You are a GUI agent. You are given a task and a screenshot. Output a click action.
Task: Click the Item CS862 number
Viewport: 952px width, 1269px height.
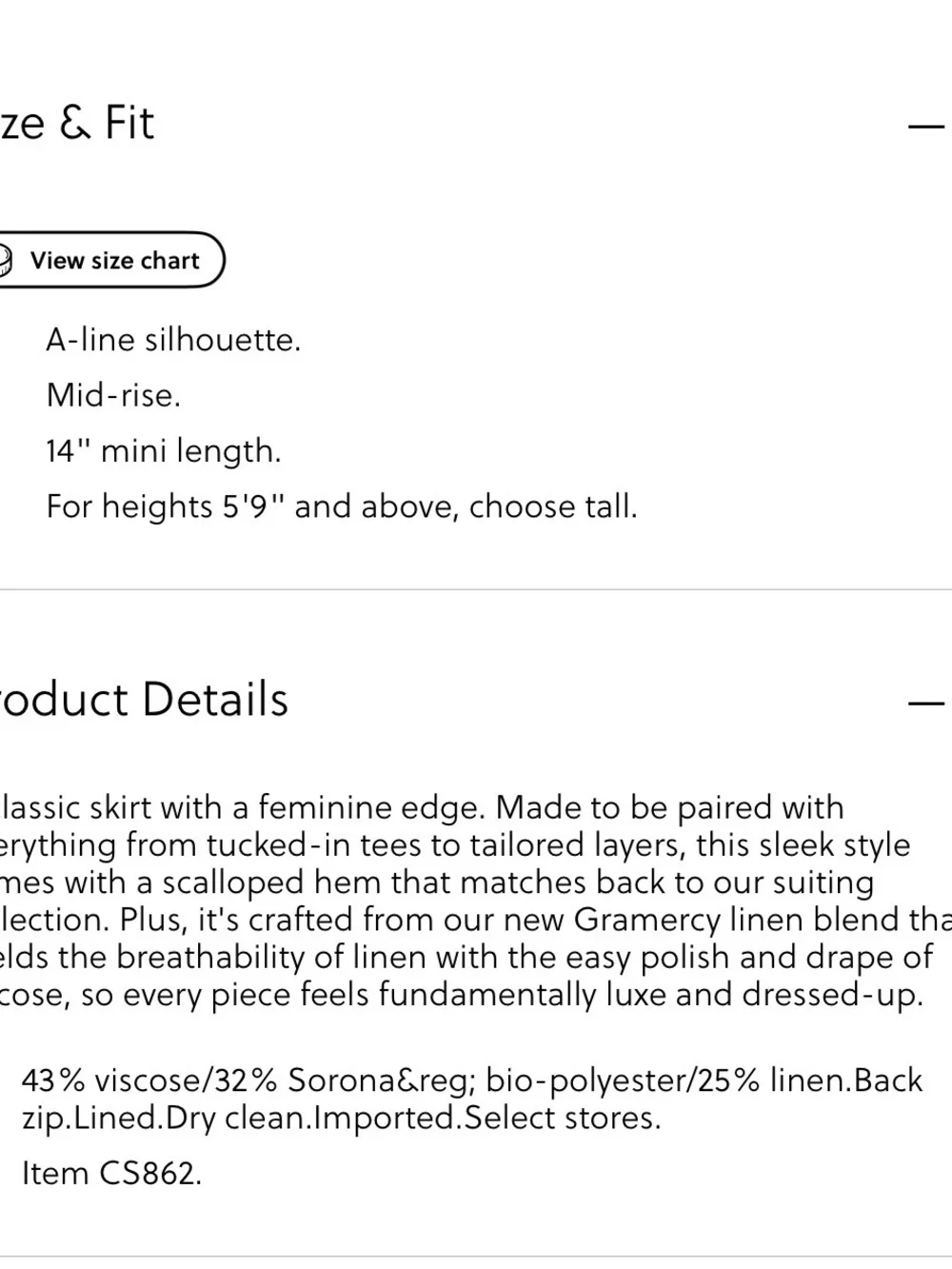click(x=112, y=1173)
